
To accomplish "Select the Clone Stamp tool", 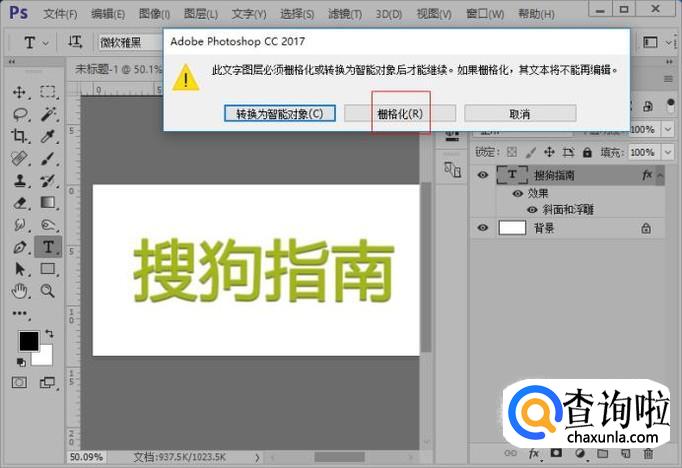I will 19,181.
